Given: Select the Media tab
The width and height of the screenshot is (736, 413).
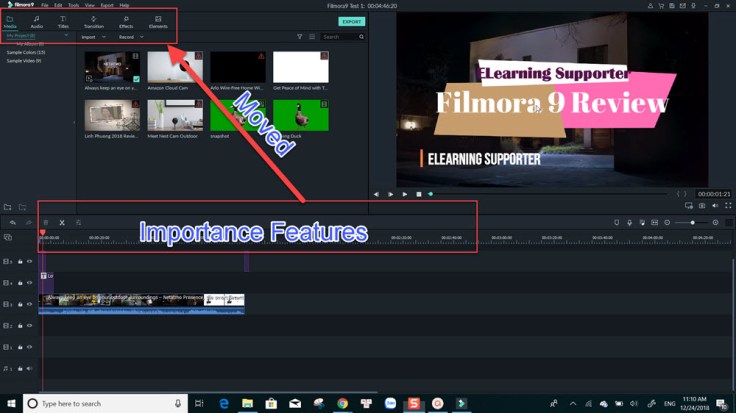Looking at the screenshot, I should [10, 22].
